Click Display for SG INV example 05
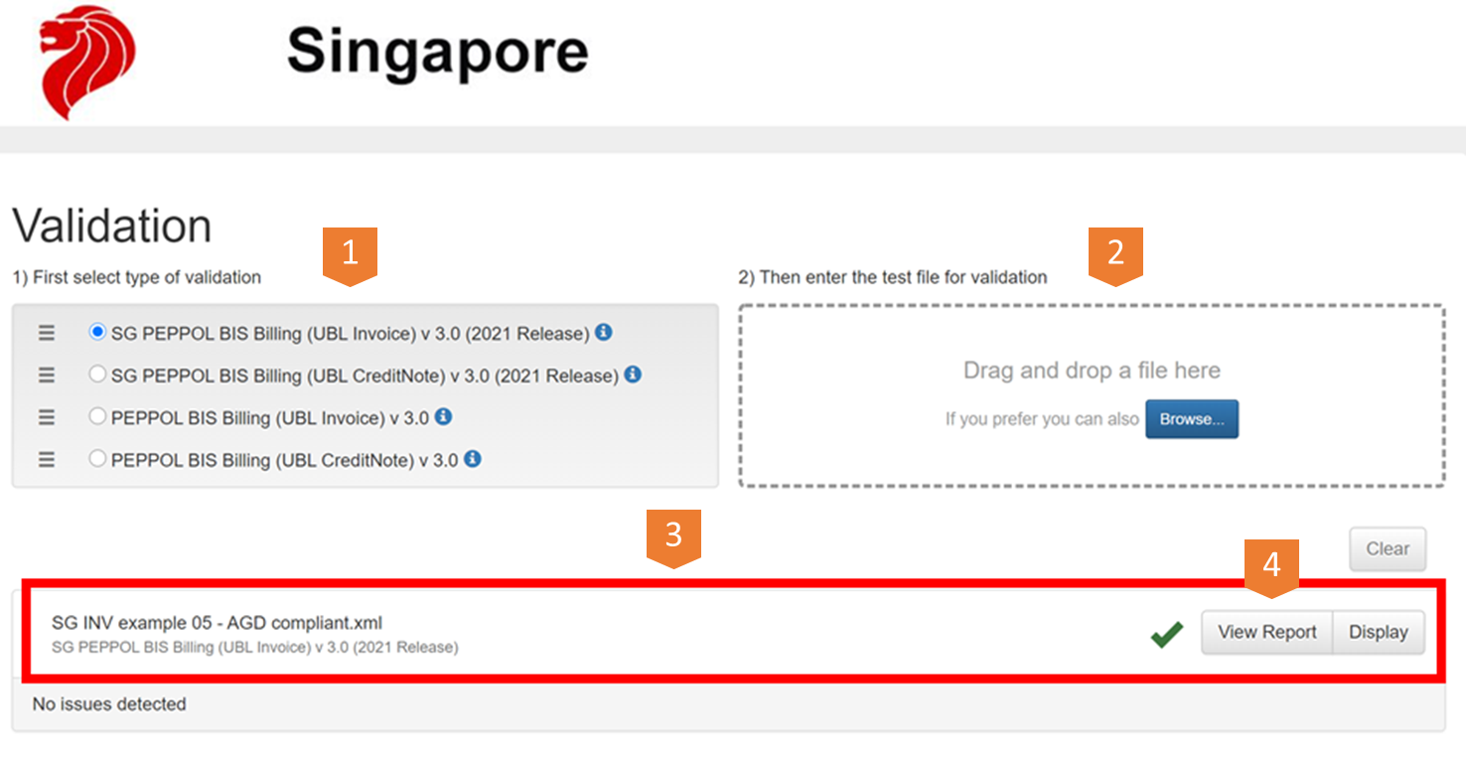The width and height of the screenshot is (1466, 759). click(1378, 632)
